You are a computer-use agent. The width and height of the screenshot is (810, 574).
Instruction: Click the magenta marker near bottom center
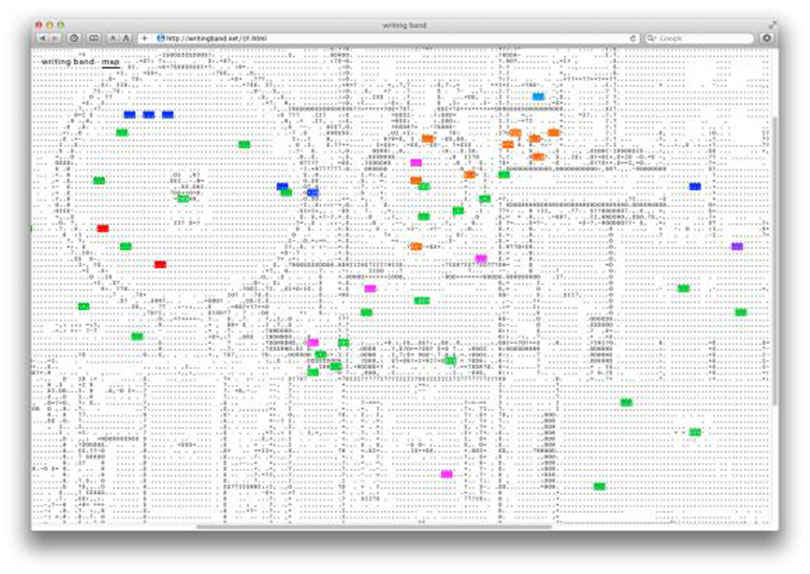pyautogui.click(x=446, y=474)
